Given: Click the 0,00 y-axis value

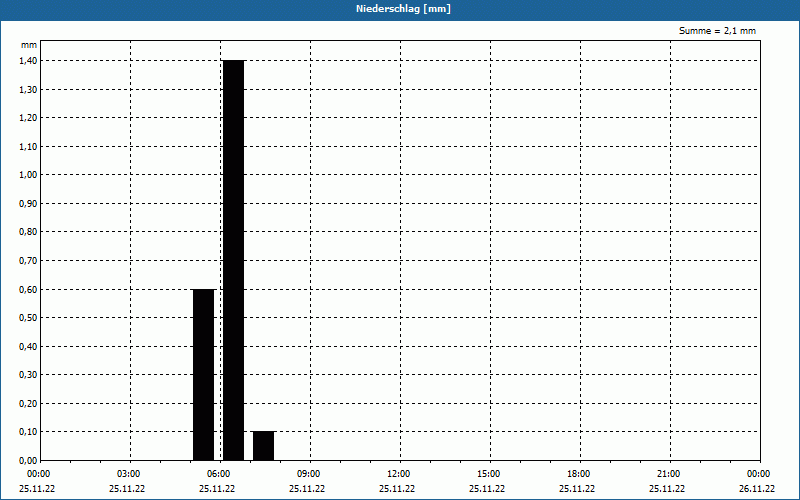Looking at the screenshot, I should click(29, 461).
